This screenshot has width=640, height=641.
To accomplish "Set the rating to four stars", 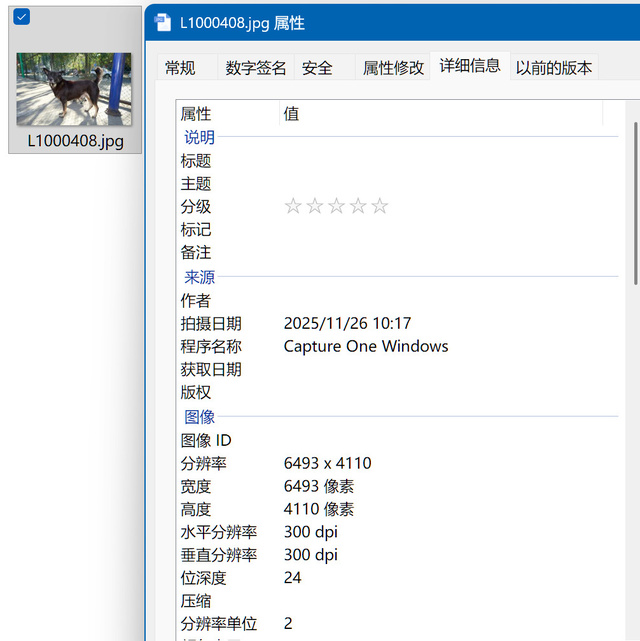I will [x=358, y=207].
